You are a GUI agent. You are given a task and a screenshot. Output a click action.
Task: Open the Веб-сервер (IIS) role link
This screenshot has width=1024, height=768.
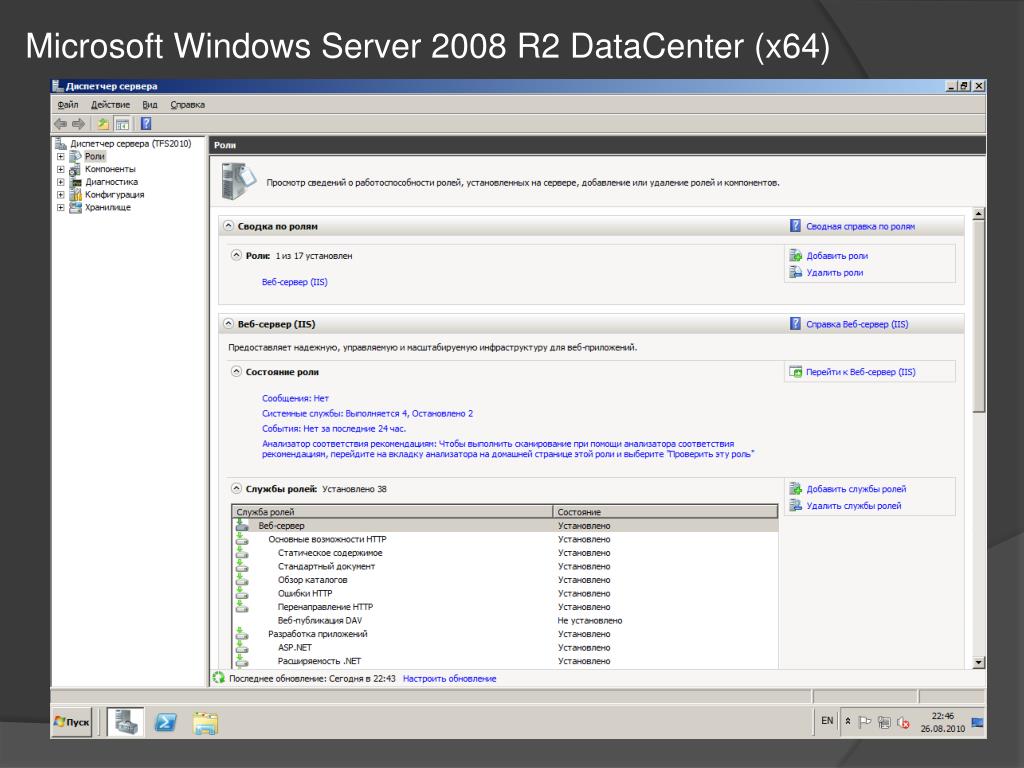[x=295, y=282]
